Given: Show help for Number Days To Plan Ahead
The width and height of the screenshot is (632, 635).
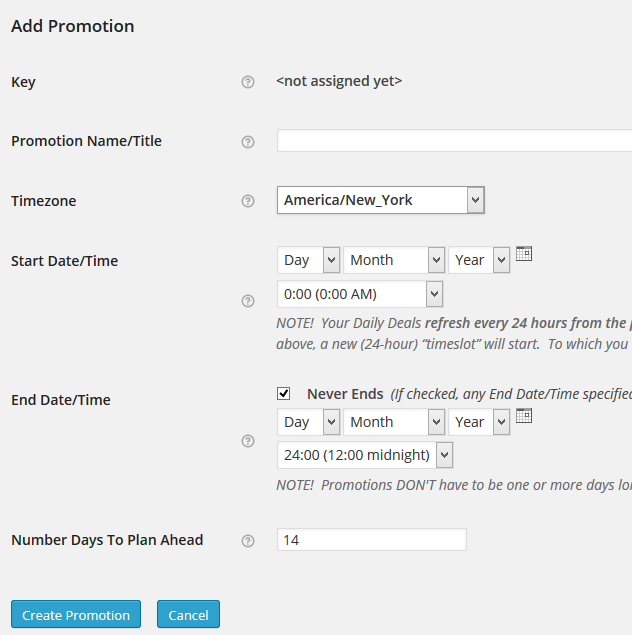Looking at the screenshot, I should point(248,541).
